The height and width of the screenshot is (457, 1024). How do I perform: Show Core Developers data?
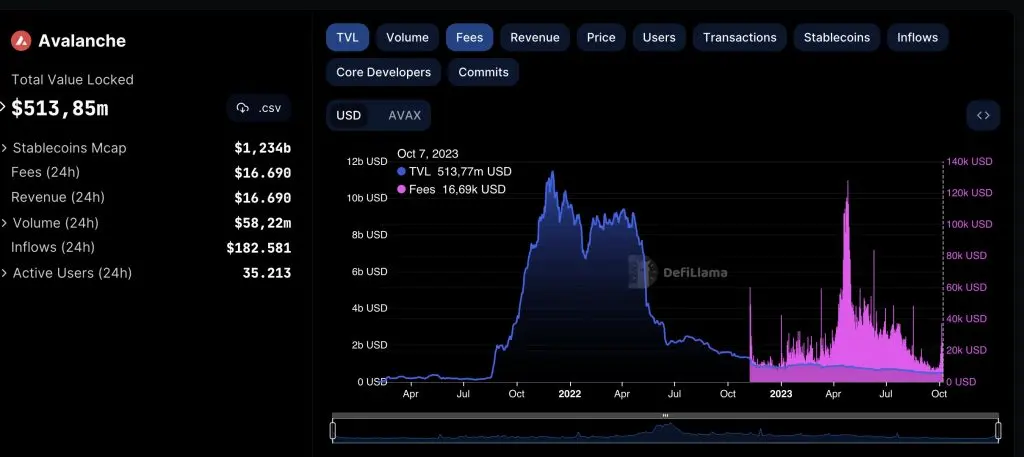[383, 72]
